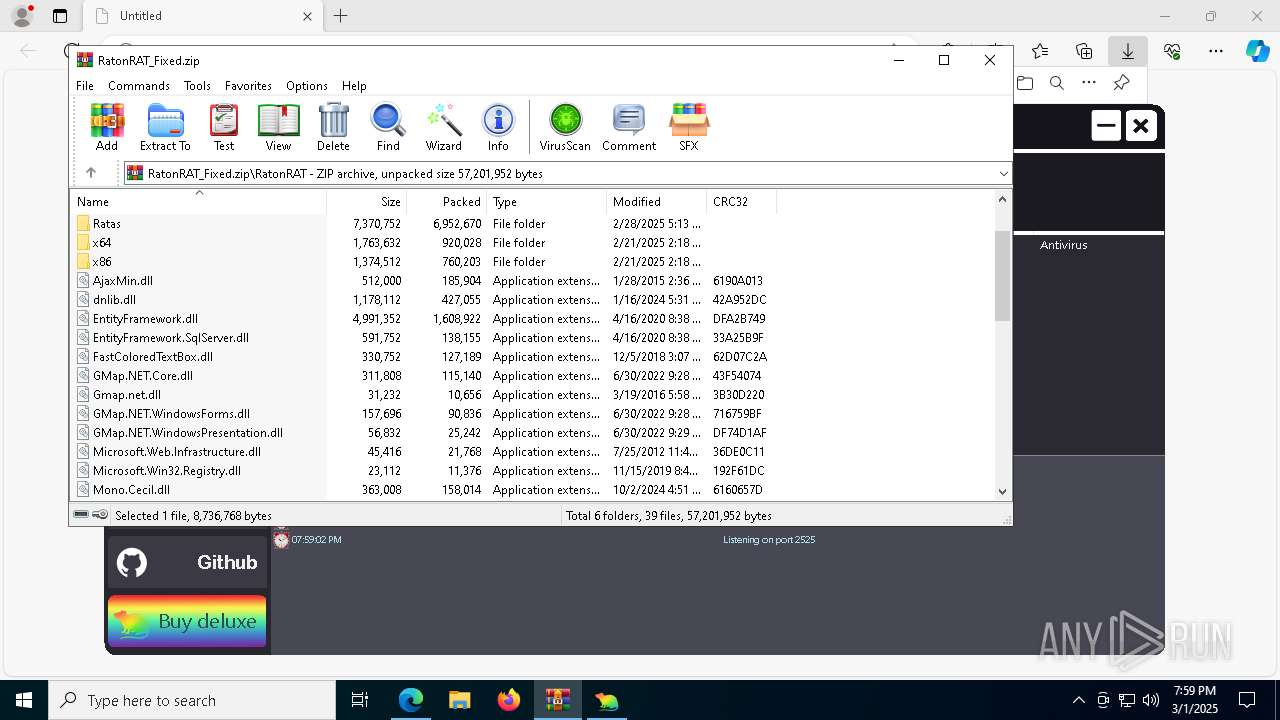Open the Help menu
The height and width of the screenshot is (720, 1280).
pyautogui.click(x=354, y=86)
